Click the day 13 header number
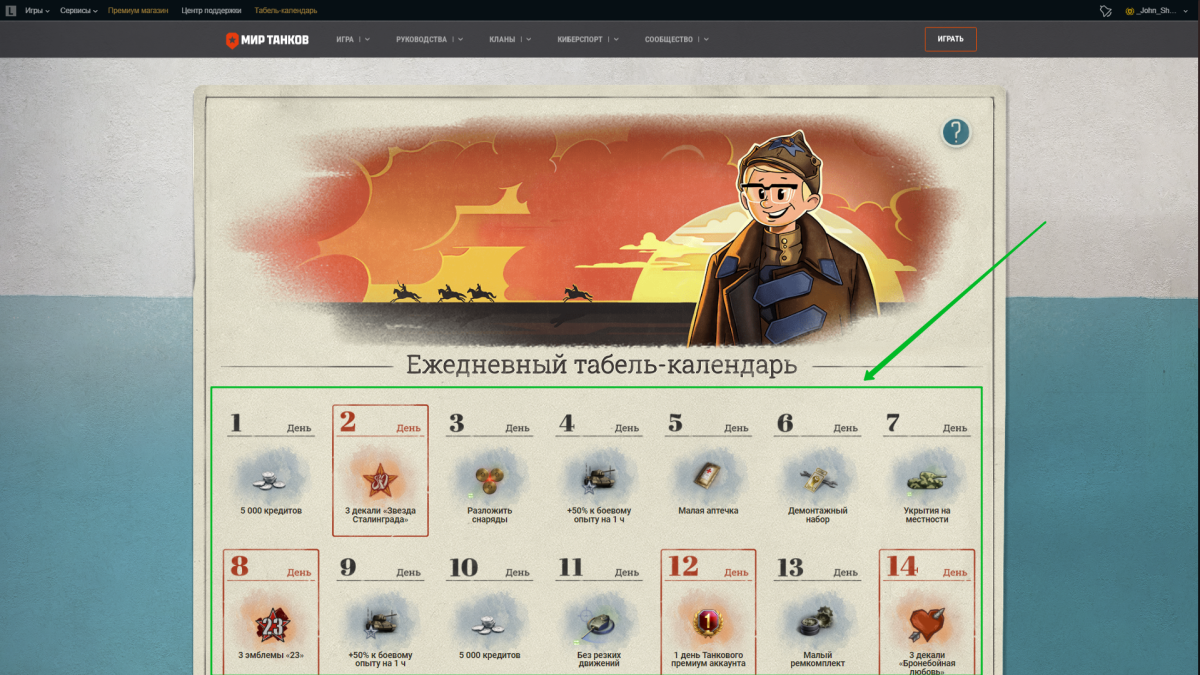This screenshot has width=1200, height=675. 790,568
